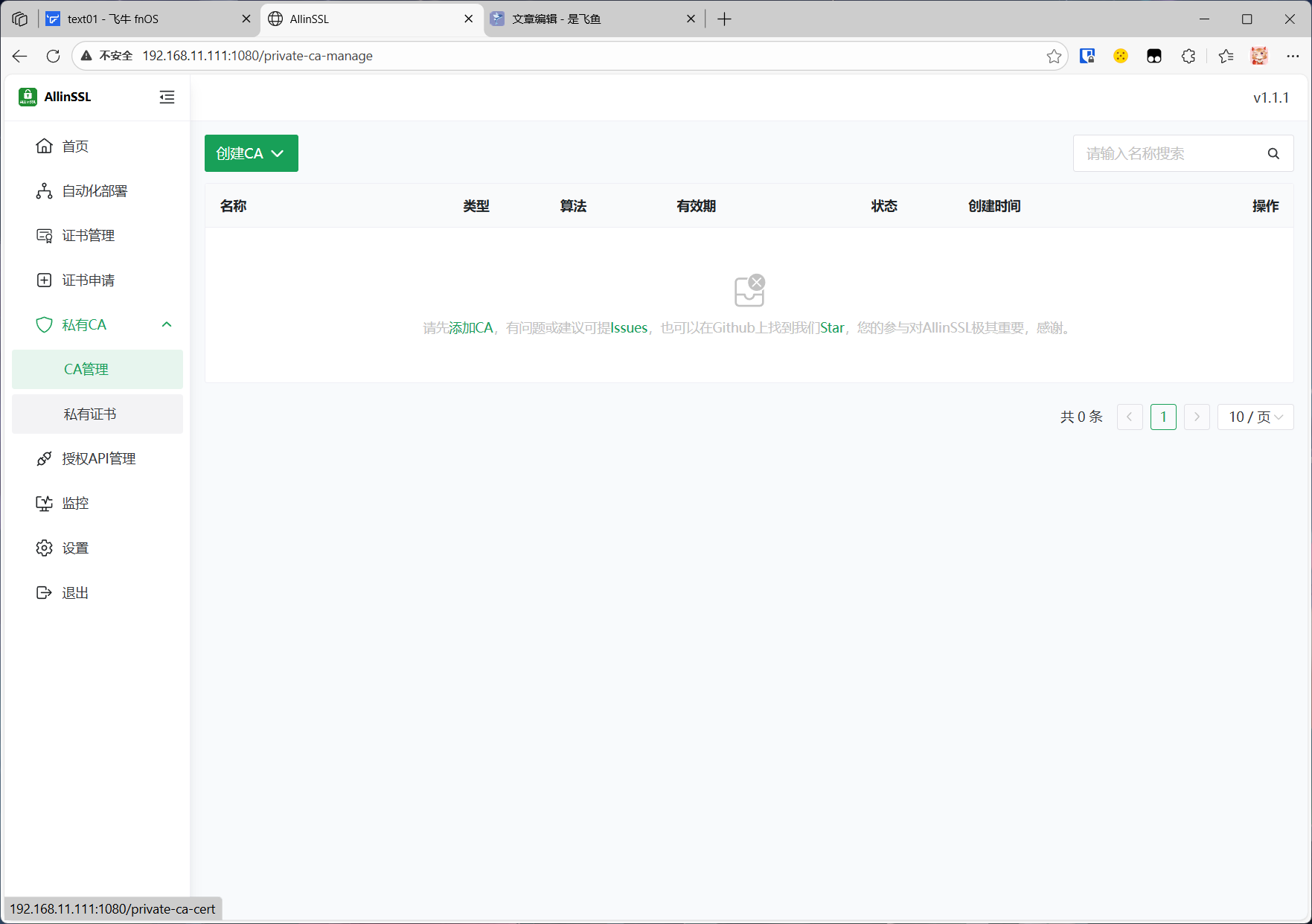Click the 添加CA link in empty message
This screenshot has height=924, width=1312.
click(470, 328)
